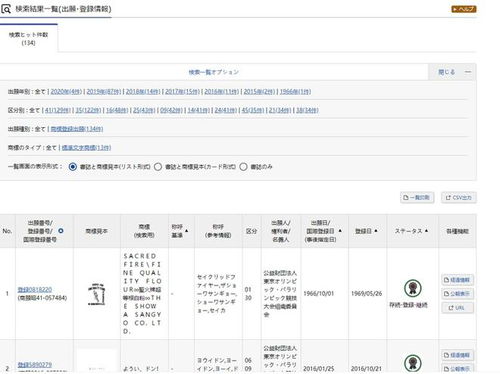Image resolution: width=500 pixels, height=374 pixels.
Task: Sort by pronunciation standard column arrow
Action: pyautogui.click(x=187, y=231)
